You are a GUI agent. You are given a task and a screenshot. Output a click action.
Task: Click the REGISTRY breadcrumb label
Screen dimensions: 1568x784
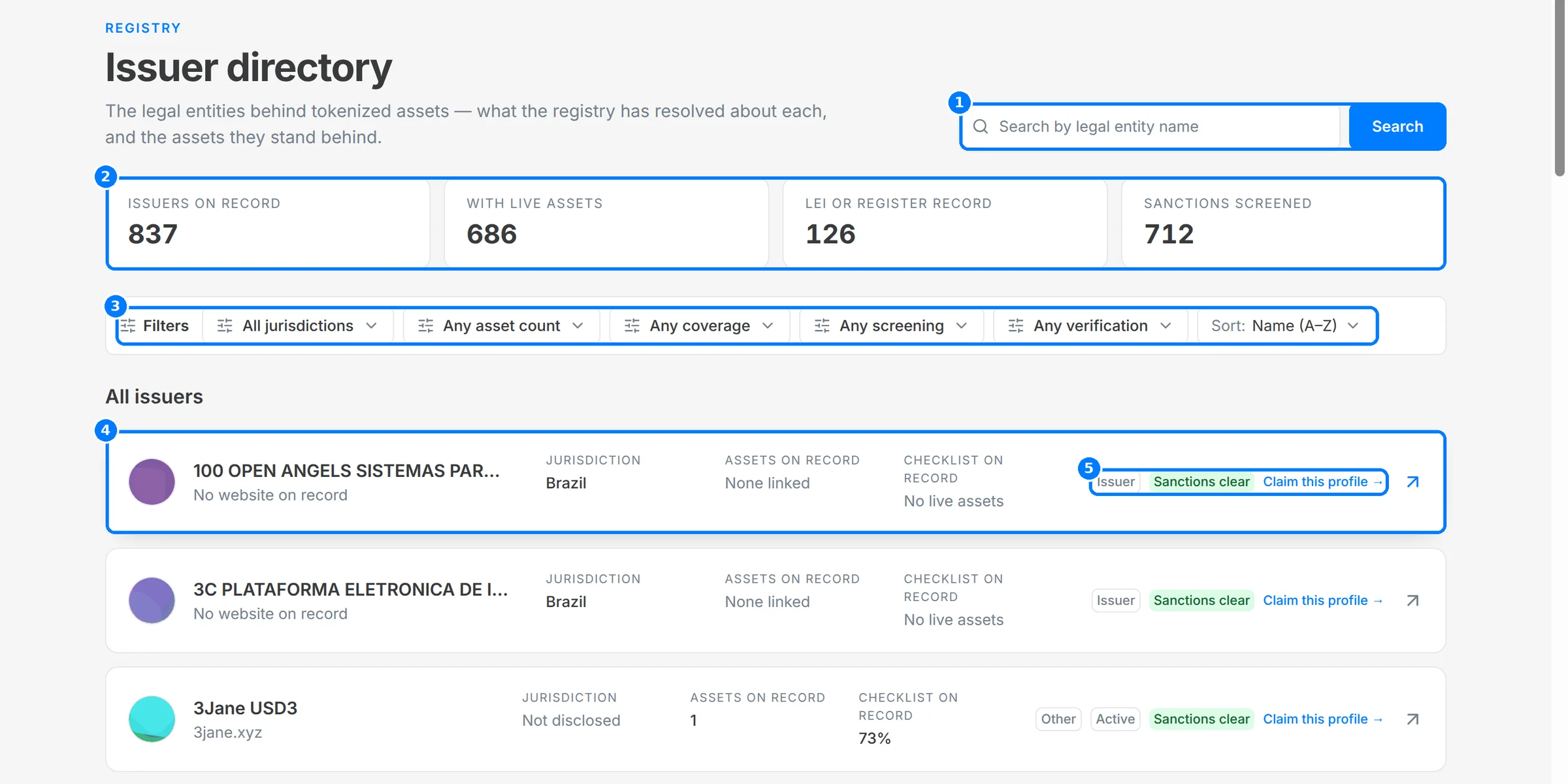pyautogui.click(x=143, y=28)
